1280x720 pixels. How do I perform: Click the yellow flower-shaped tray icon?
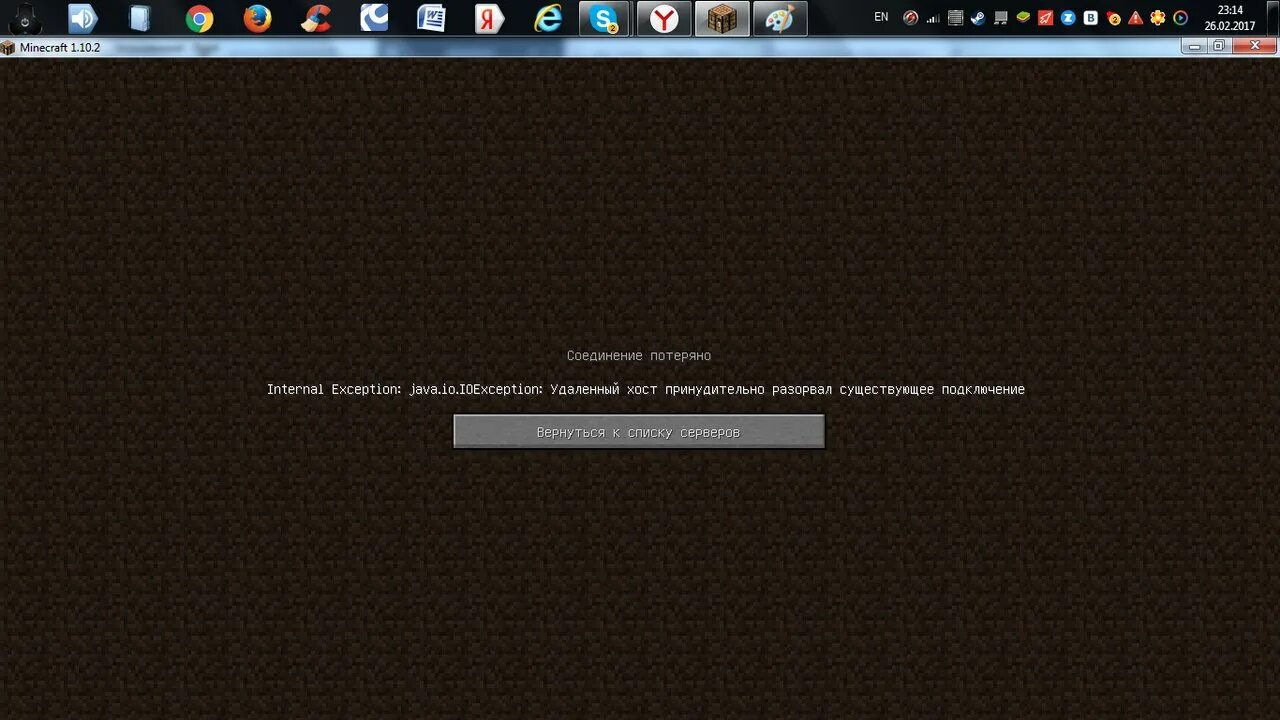pyautogui.click(x=1158, y=18)
